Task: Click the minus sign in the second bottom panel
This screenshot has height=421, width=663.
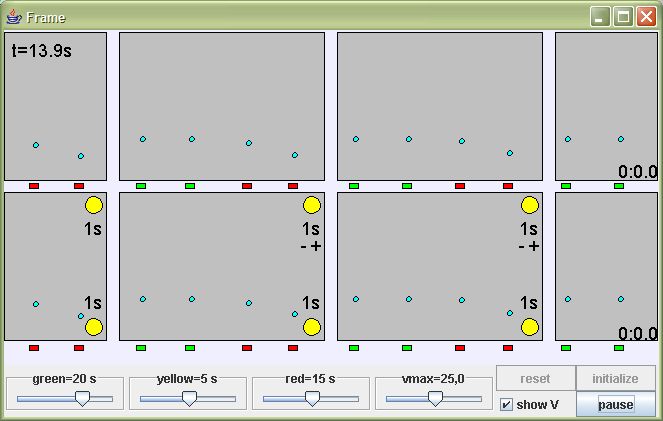Action: click(x=303, y=247)
